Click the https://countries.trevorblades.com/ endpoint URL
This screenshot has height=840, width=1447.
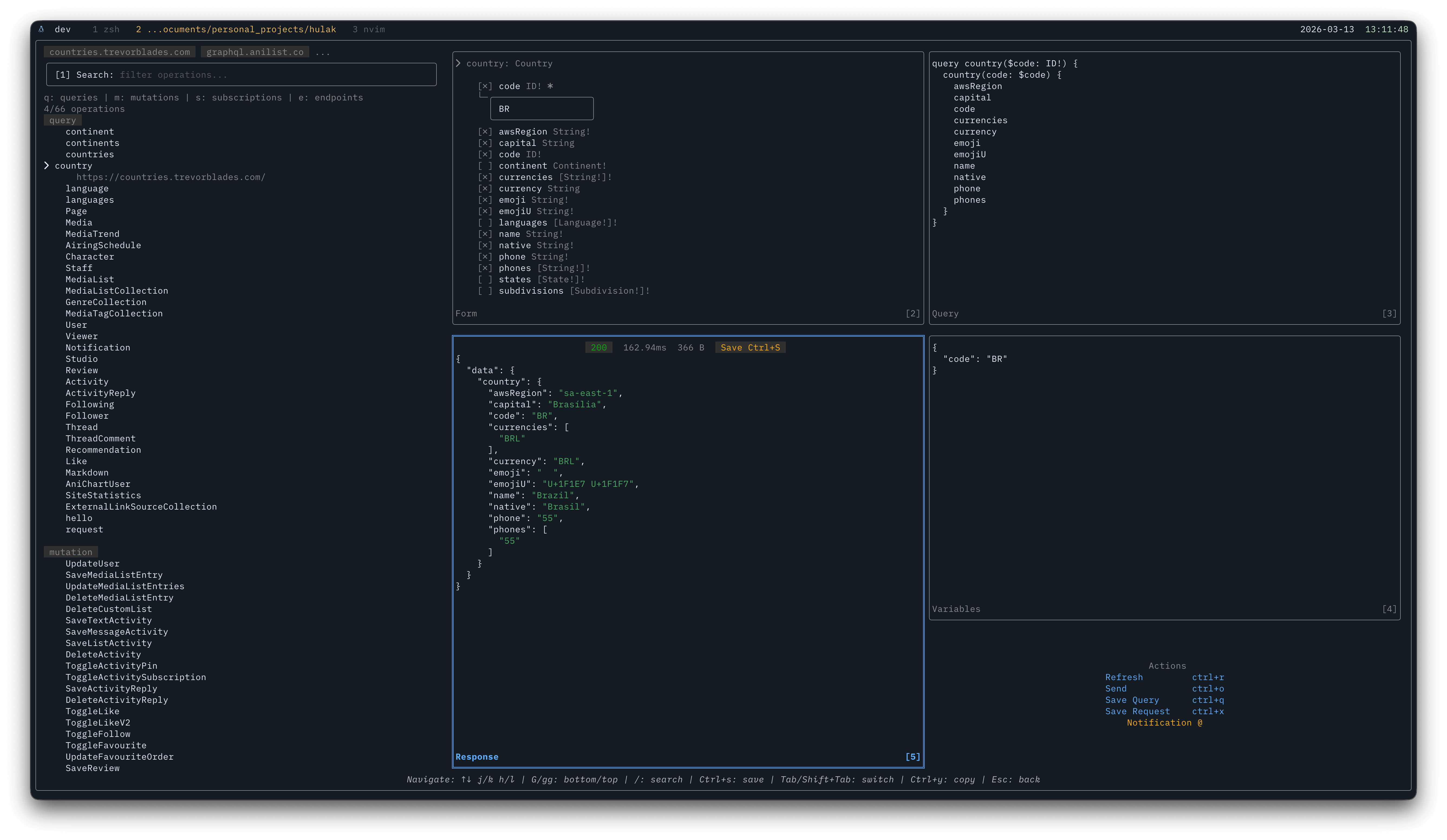point(171,177)
